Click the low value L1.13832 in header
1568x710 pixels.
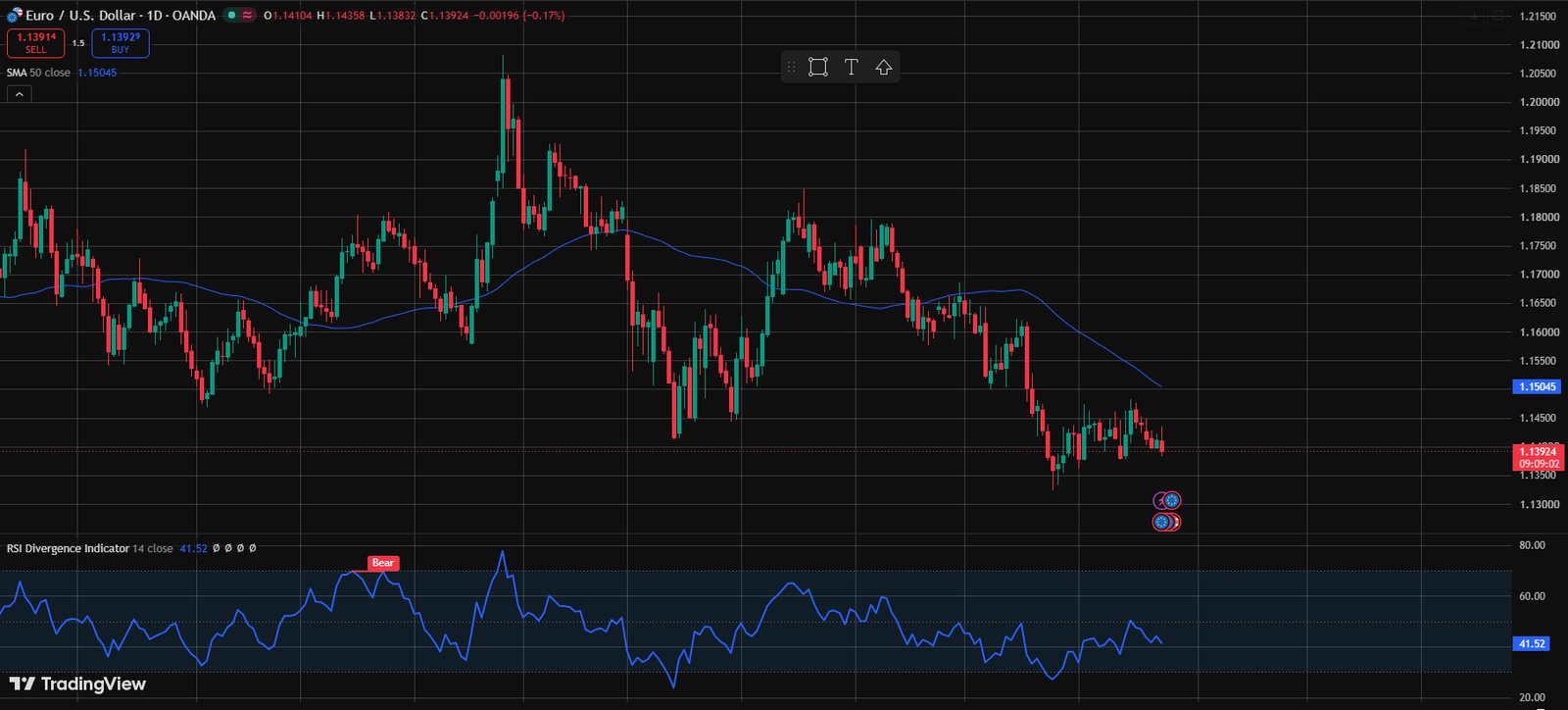tap(392, 15)
